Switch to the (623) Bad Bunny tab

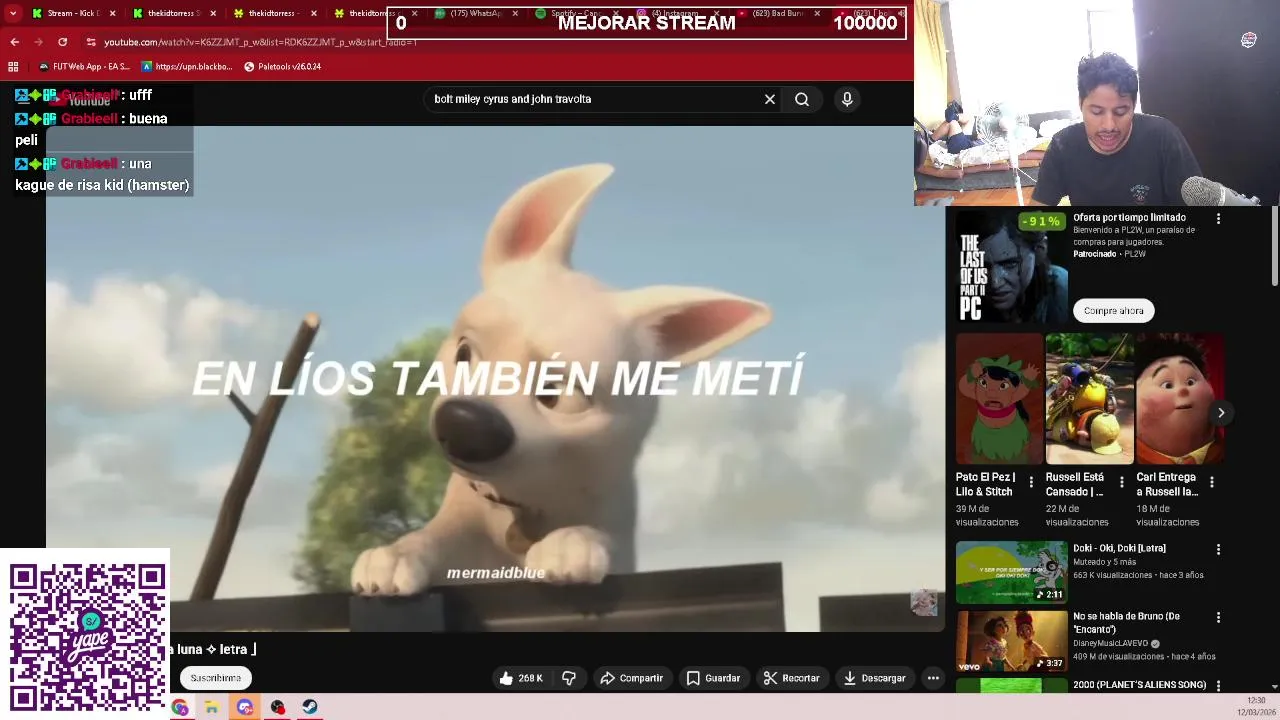pyautogui.click(x=776, y=13)
